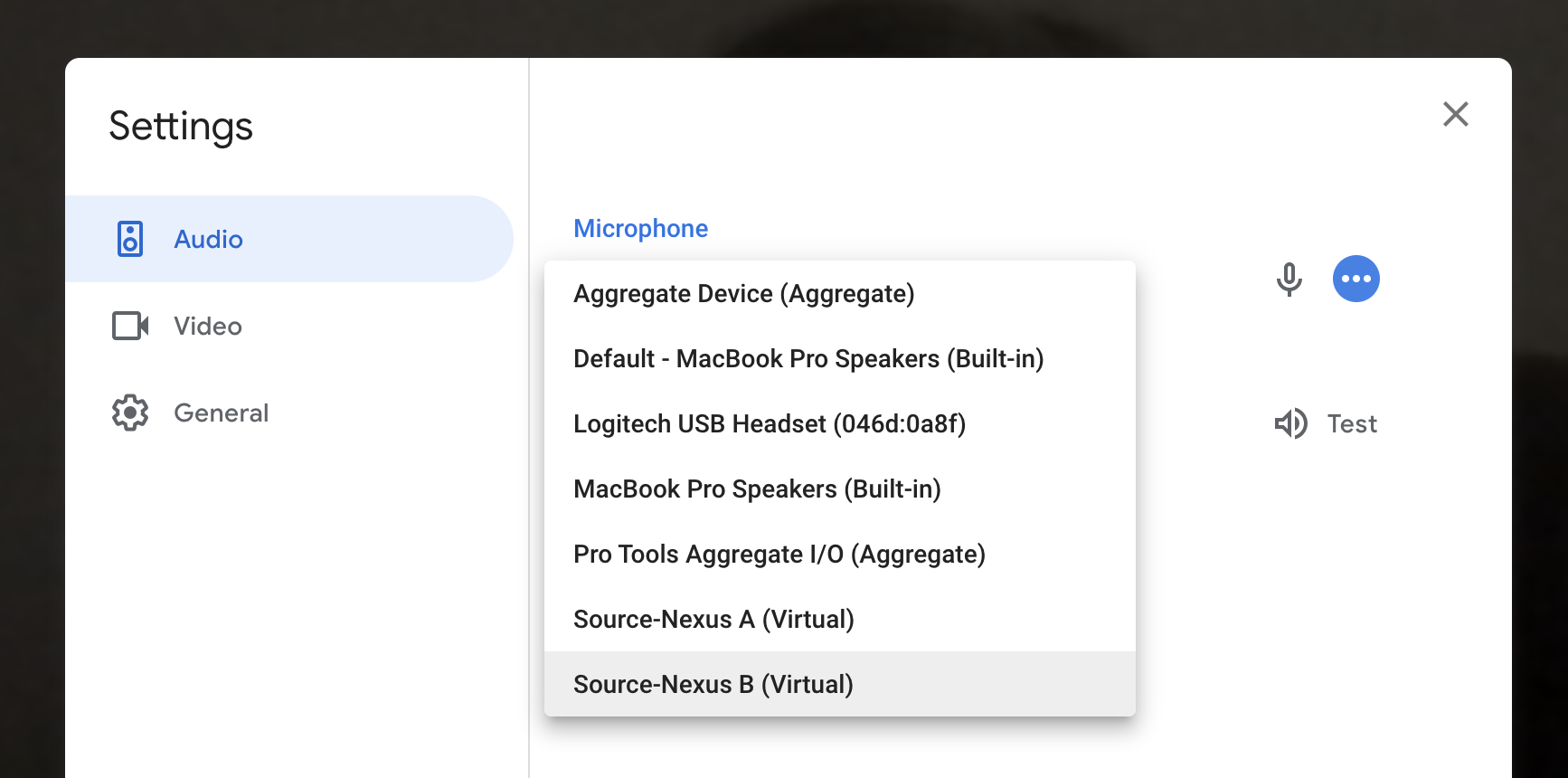Click the Microphone section label
The width and height of the screenshot is (1568, 778).
[640, 228]
